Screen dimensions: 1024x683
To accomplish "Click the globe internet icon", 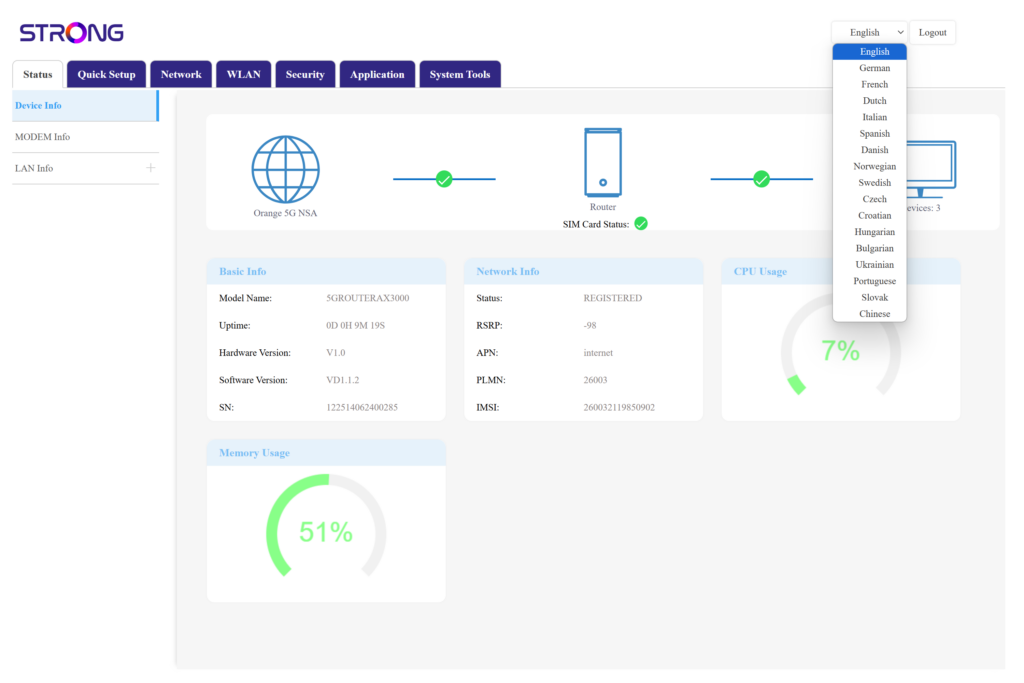I will pyautogui.click(x=285, y=170).
